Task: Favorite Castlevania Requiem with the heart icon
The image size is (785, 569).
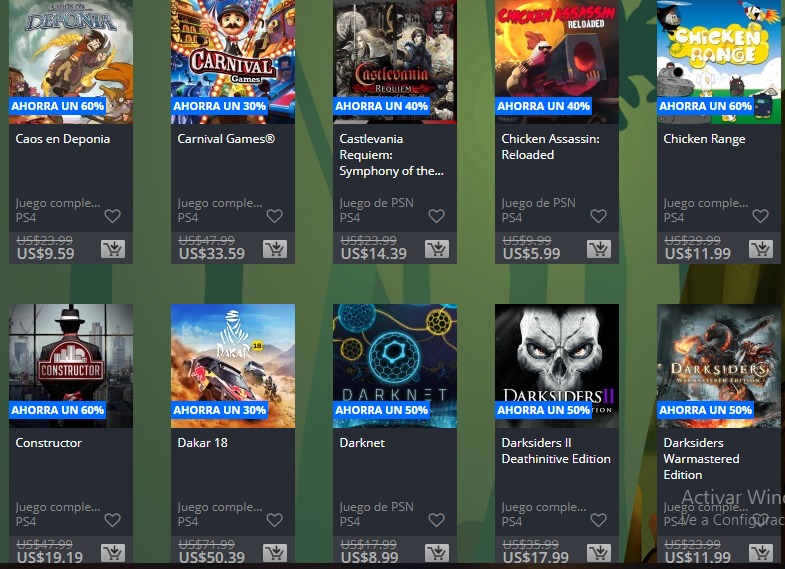Action: (437, 216)
